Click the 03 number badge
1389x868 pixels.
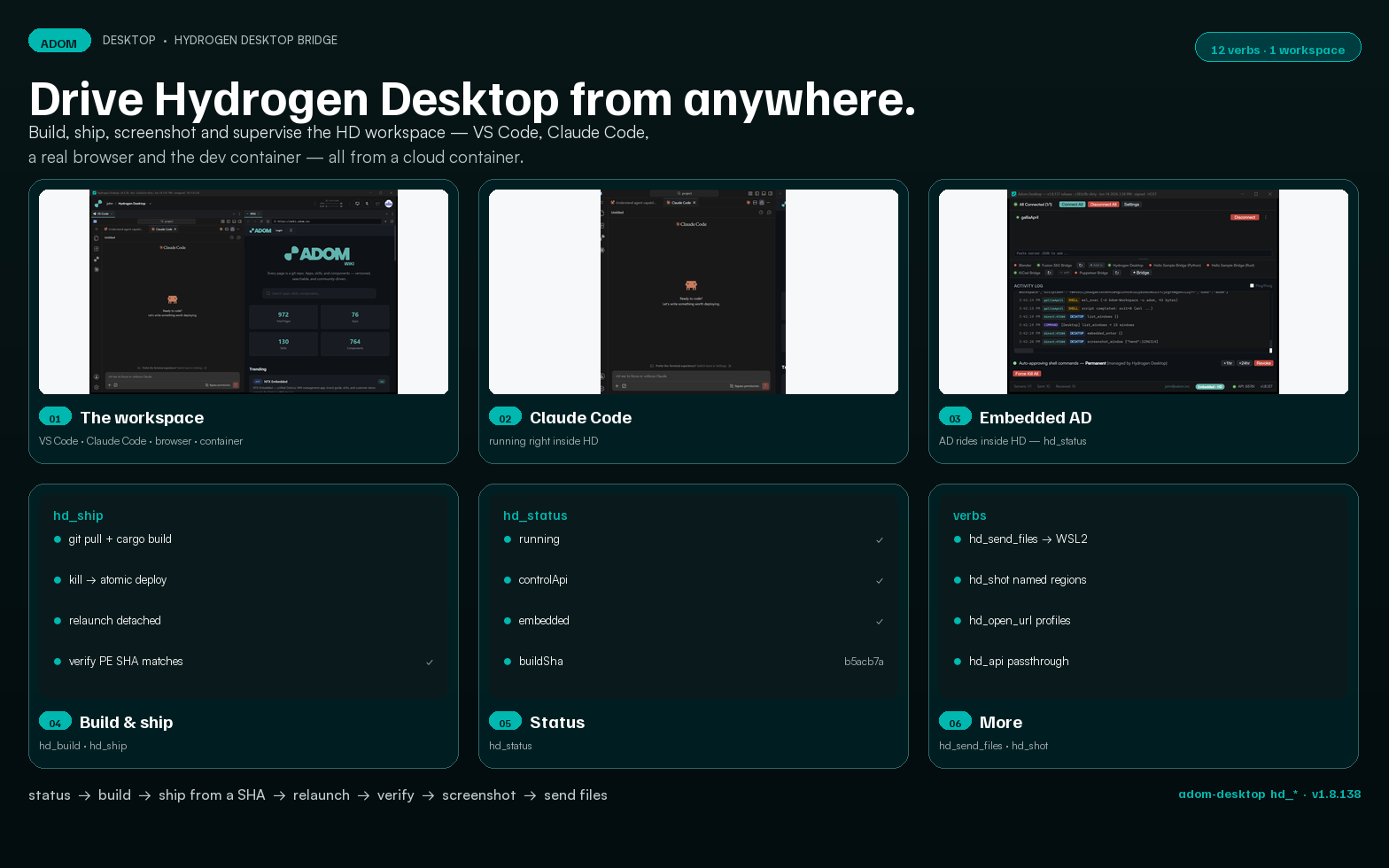click(x=955, y=417)
